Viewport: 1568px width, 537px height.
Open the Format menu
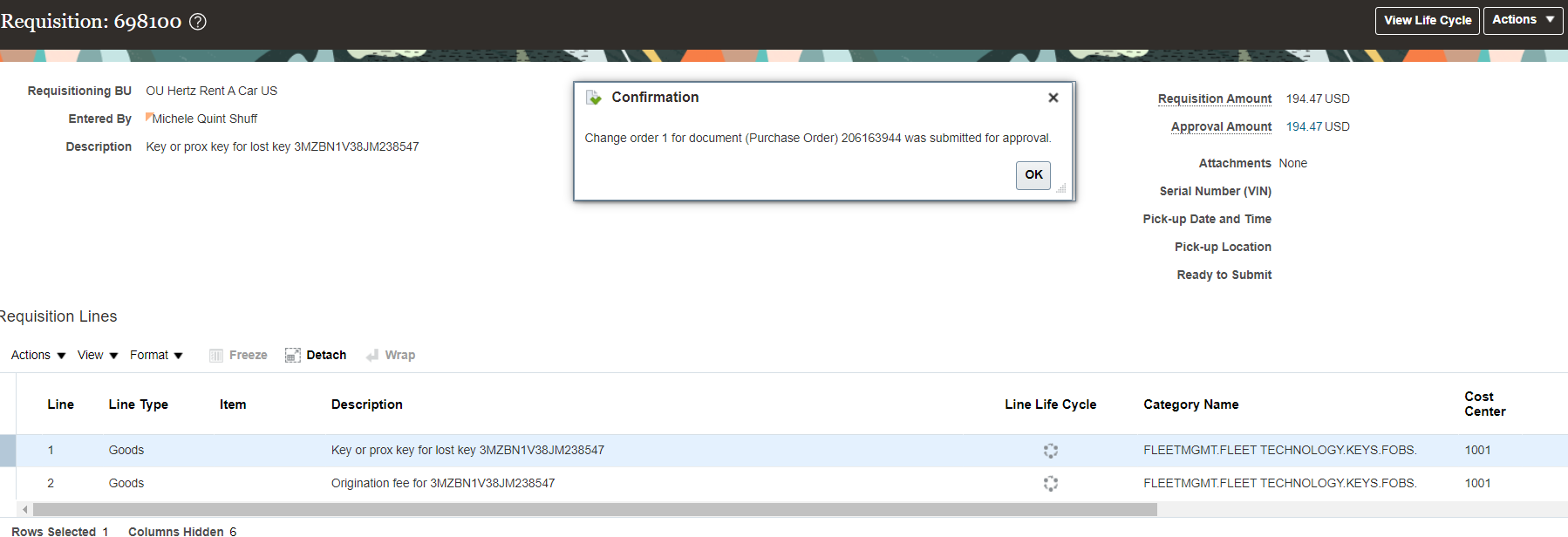pos(156,356)
